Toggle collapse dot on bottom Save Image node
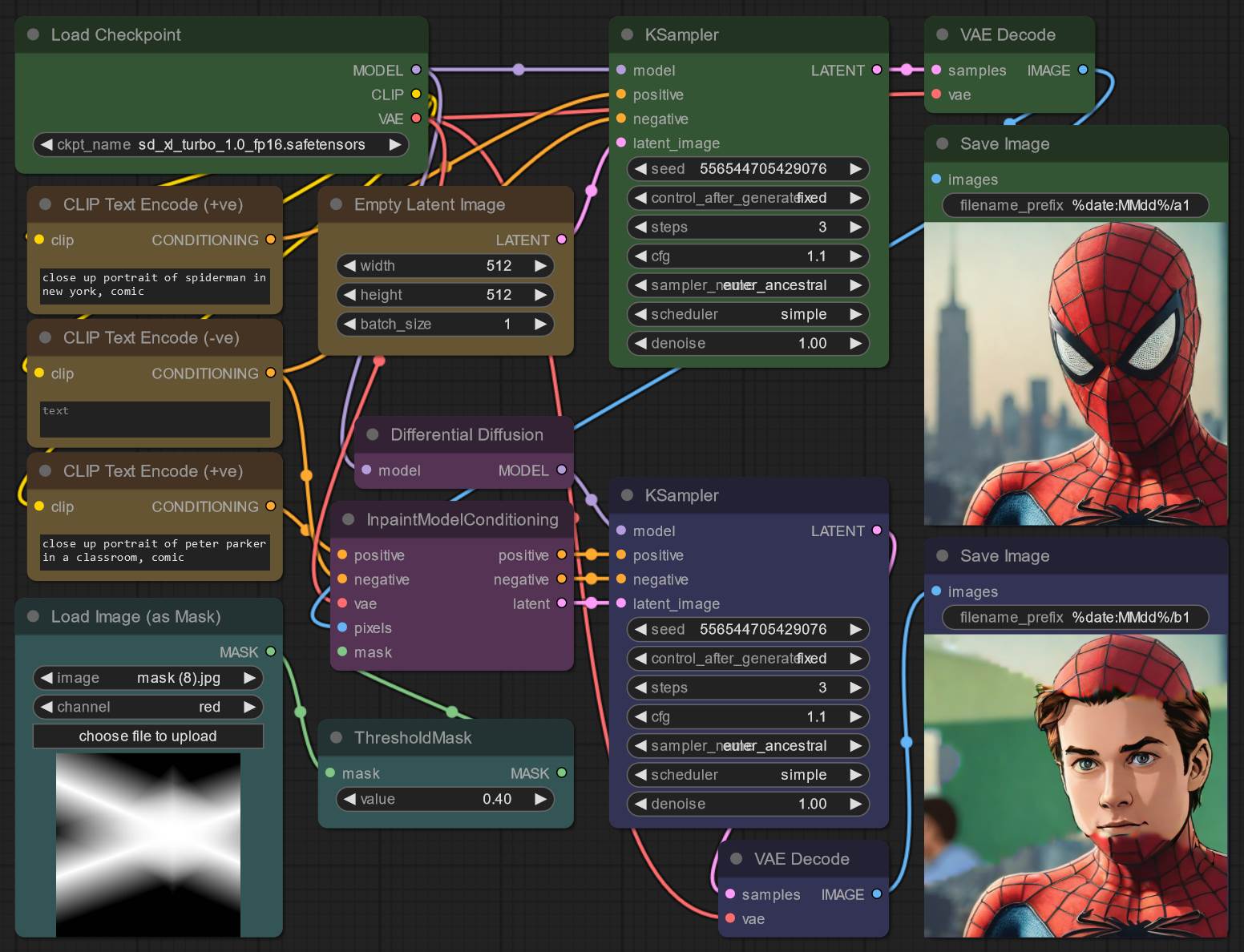Screen dimensions: 1244x952 point(943,555)
